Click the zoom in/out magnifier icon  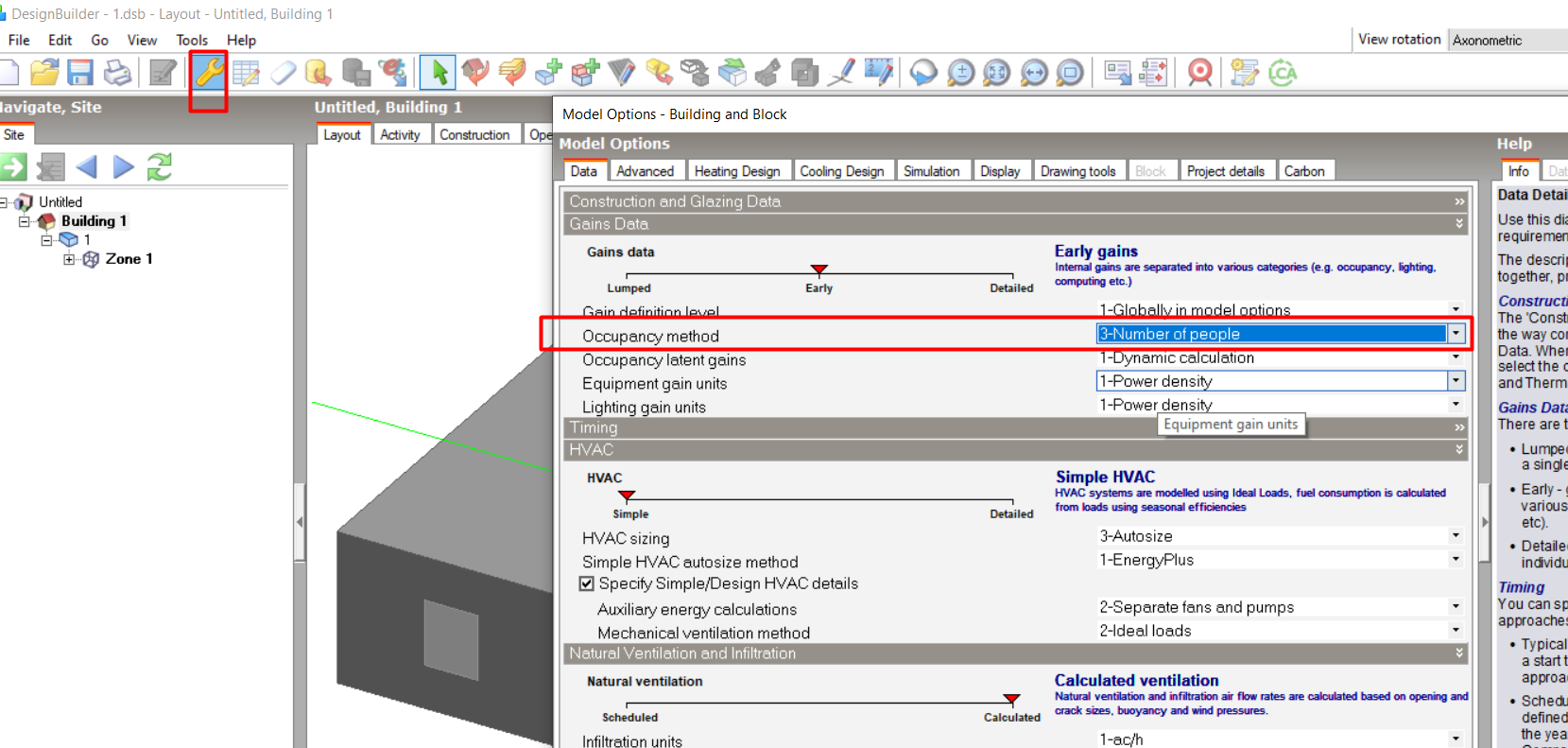click(961, 73)
